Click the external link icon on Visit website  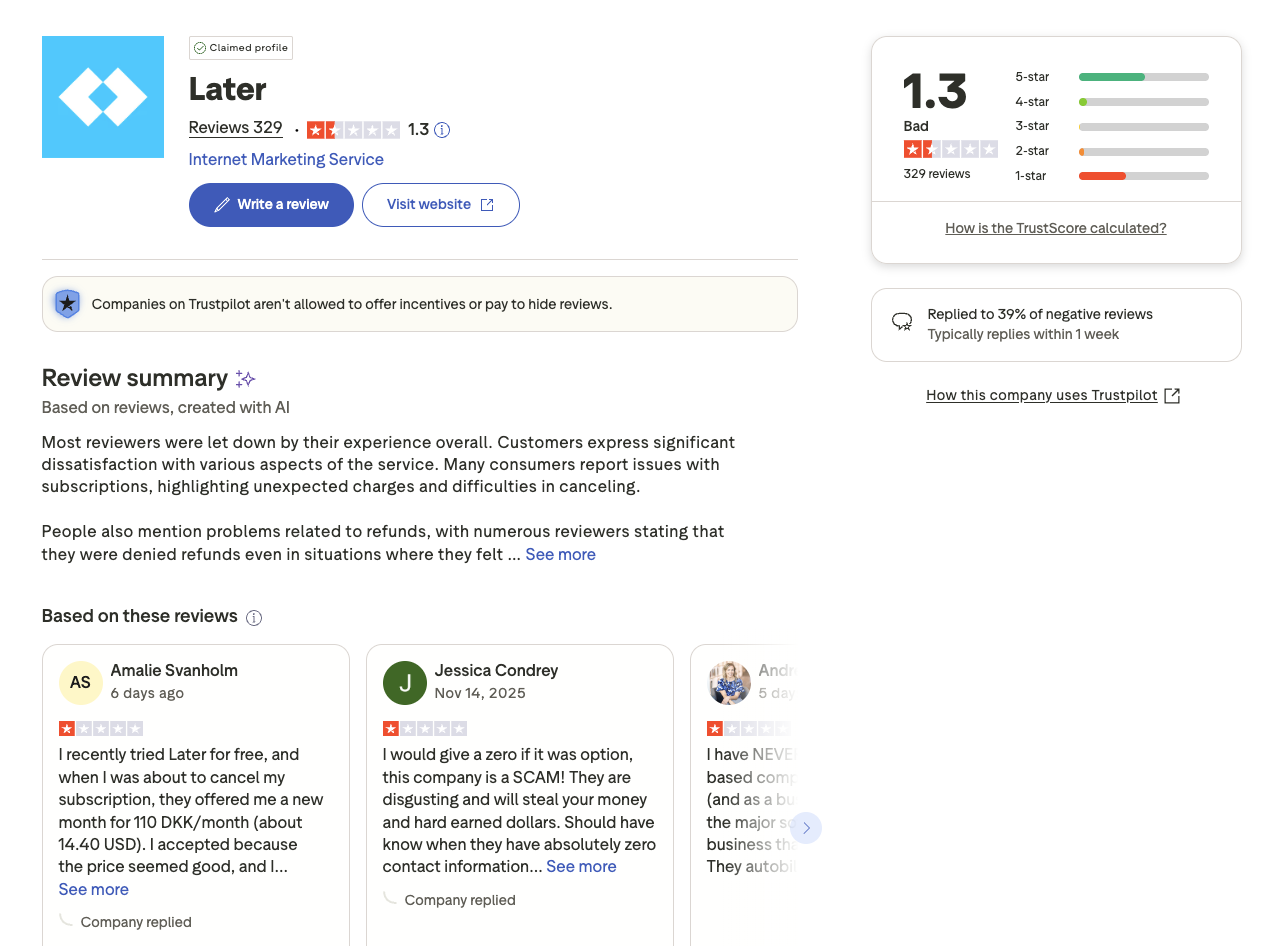pos(486,204)
